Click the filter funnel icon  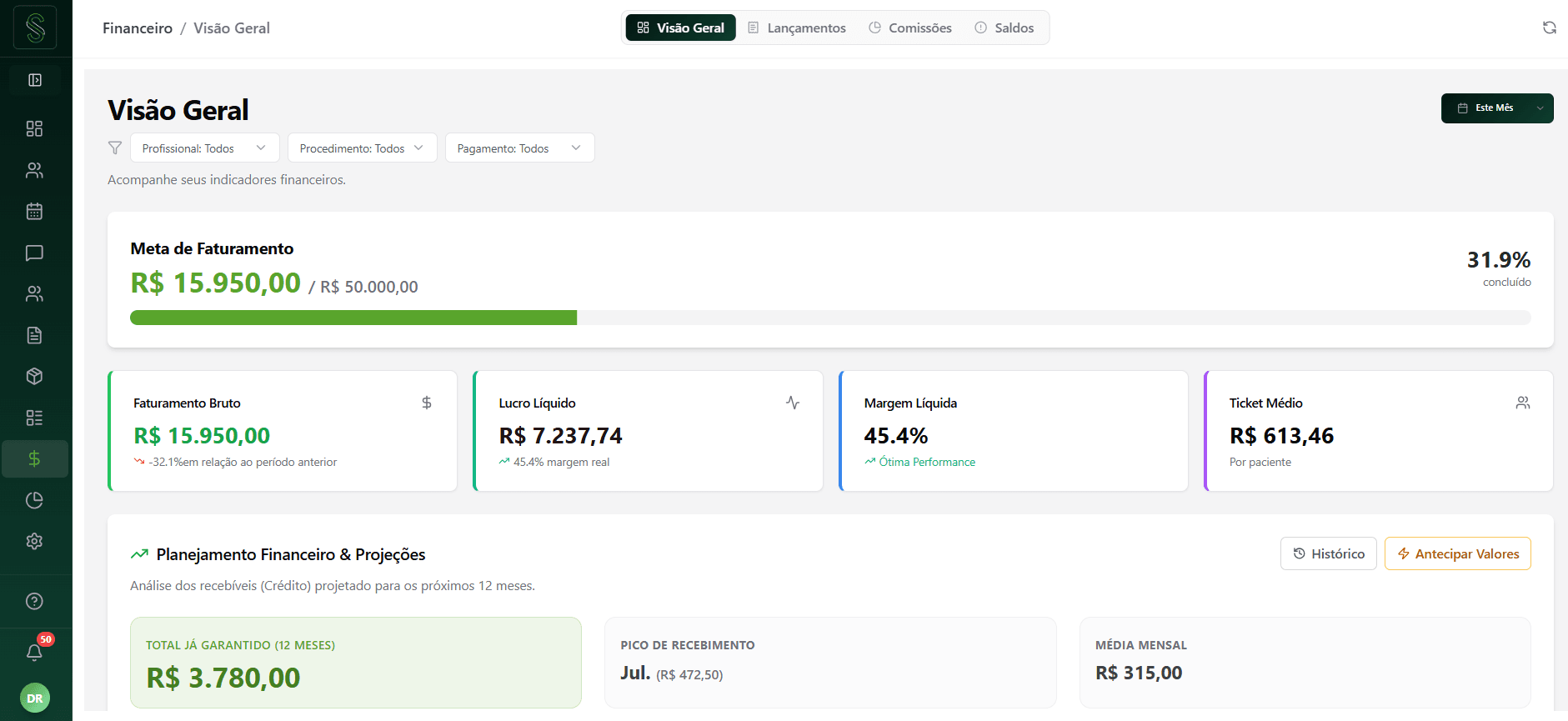coord(115,148)
